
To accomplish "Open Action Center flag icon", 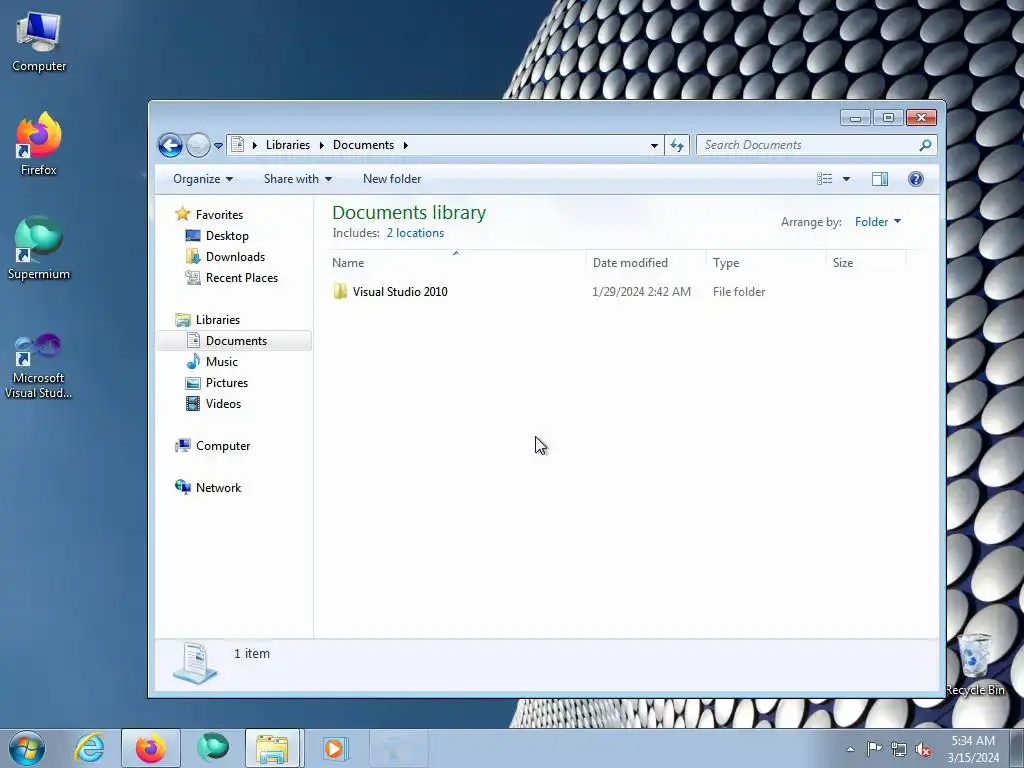I will click(874, 749).
